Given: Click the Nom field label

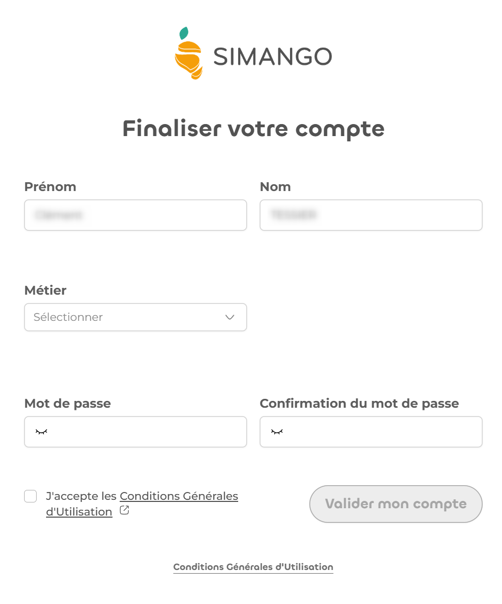Looking at the screenshot, I should 275,187.
